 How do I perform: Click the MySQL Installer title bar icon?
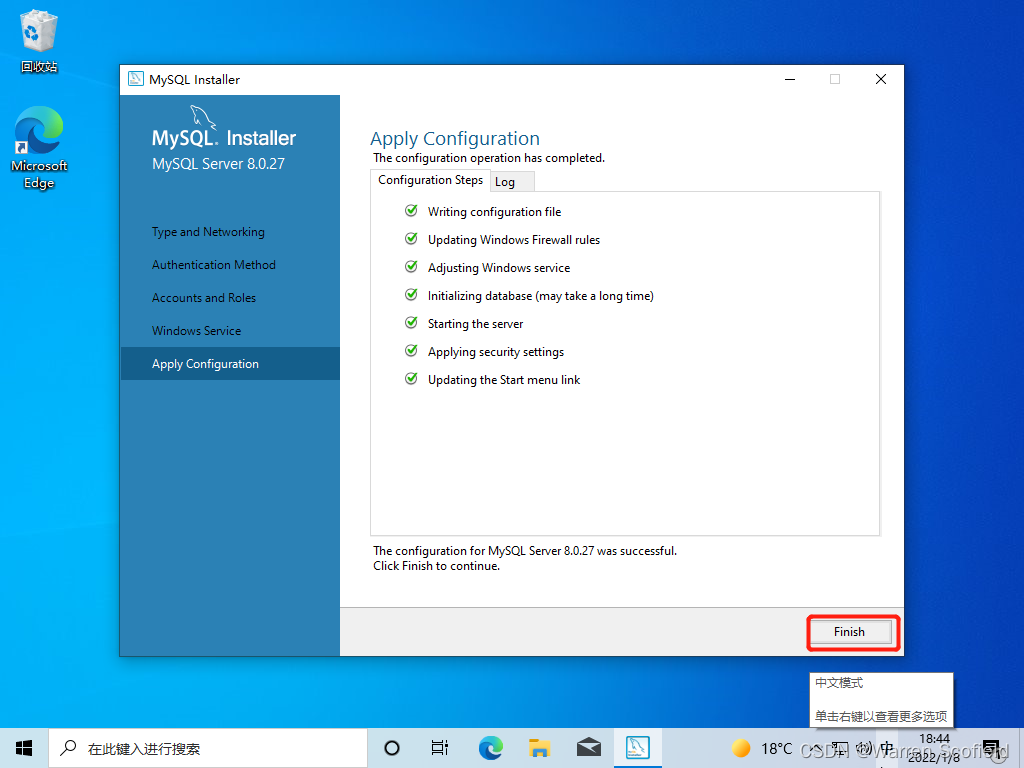136,79
